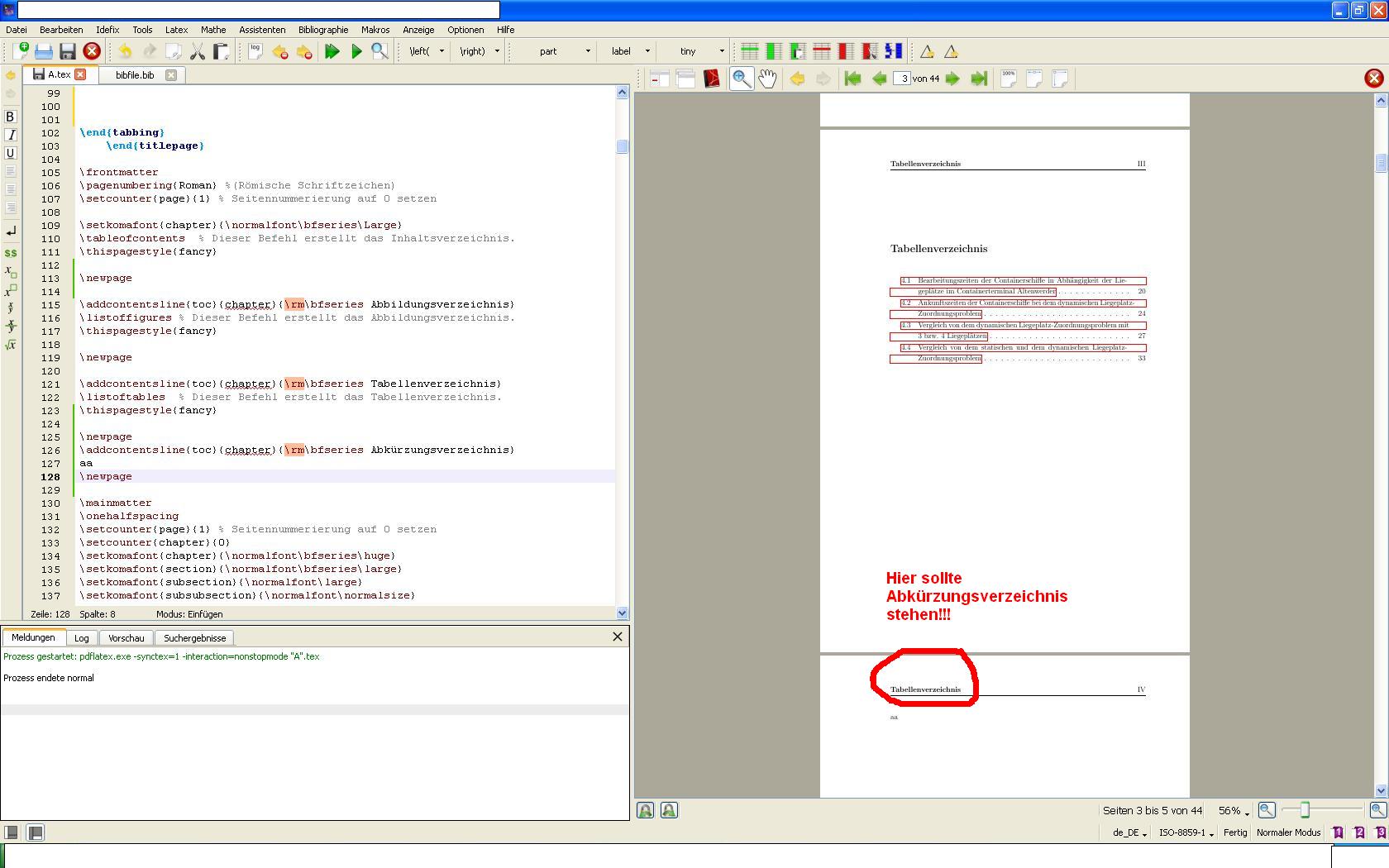Jump to the previous LaTeX error

coord(280,51)
